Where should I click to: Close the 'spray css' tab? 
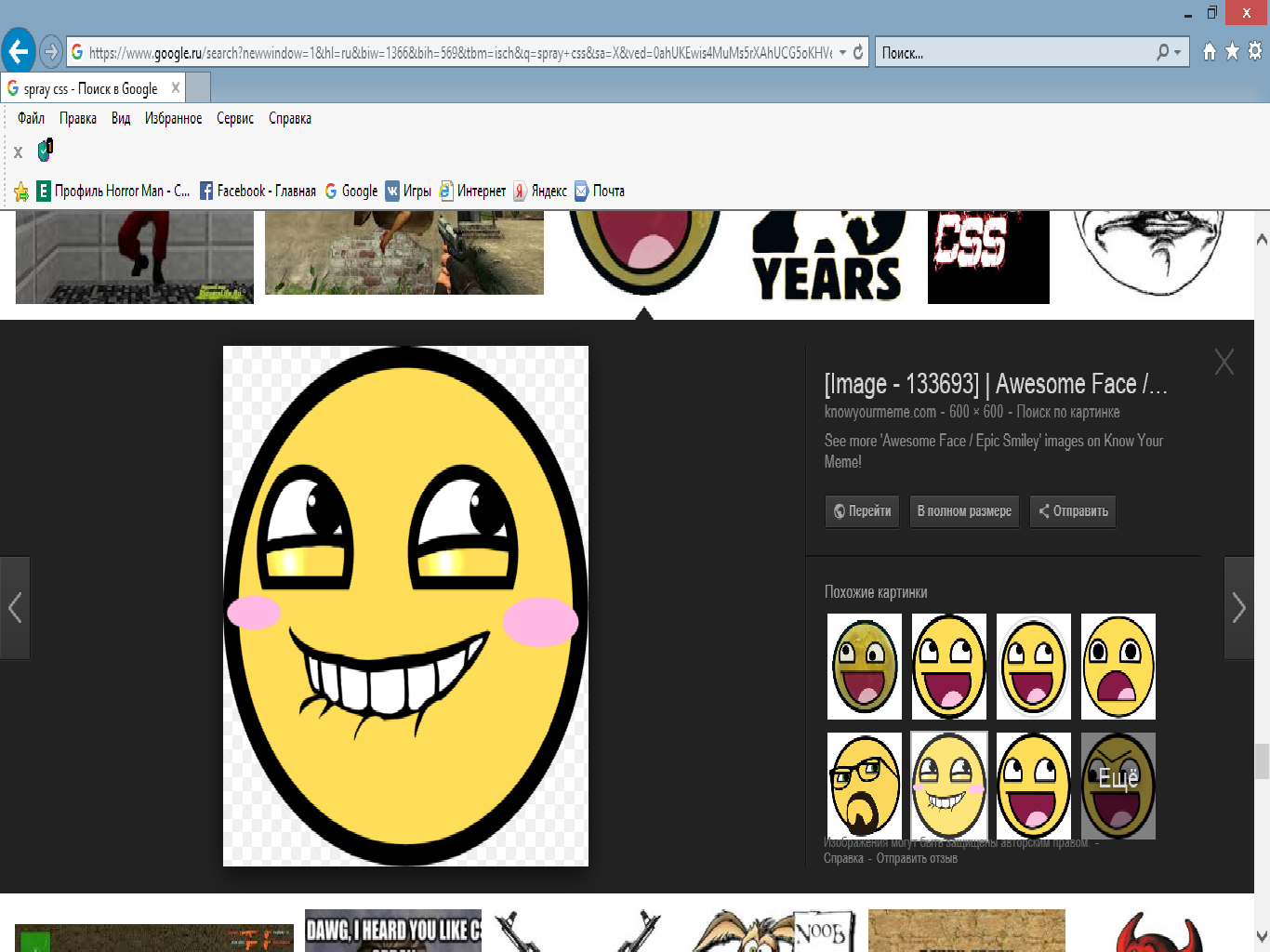coord(176,88)
